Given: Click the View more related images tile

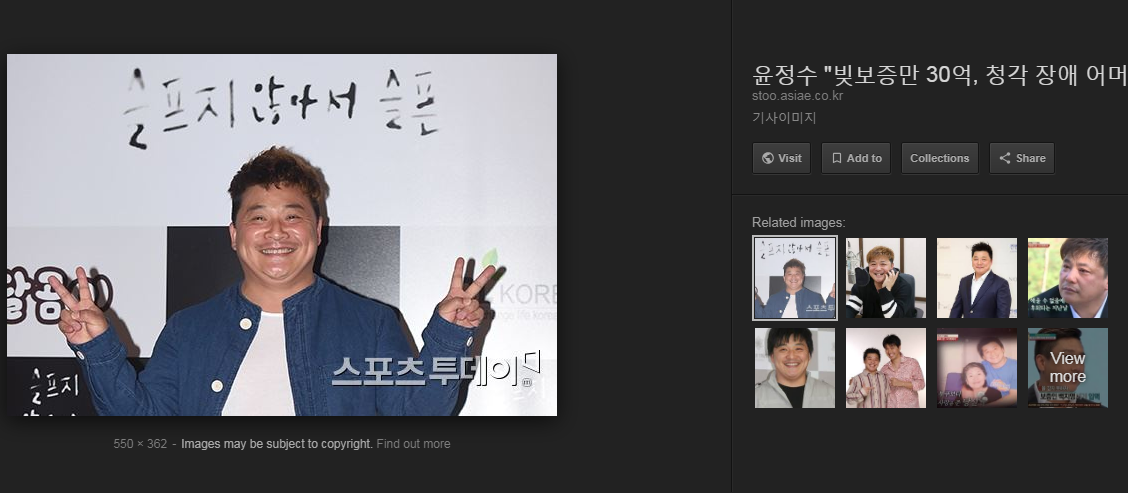Looking at the screenshot, I should 1068,368.
